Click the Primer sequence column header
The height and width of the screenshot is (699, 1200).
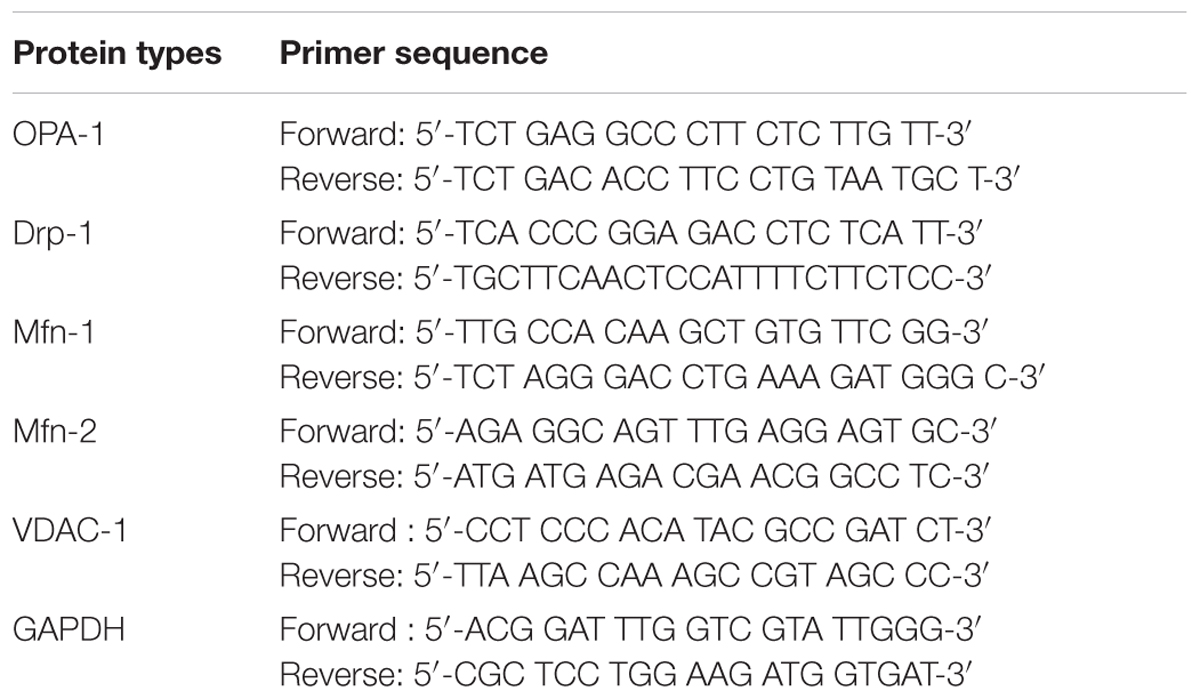pos(414,52)
